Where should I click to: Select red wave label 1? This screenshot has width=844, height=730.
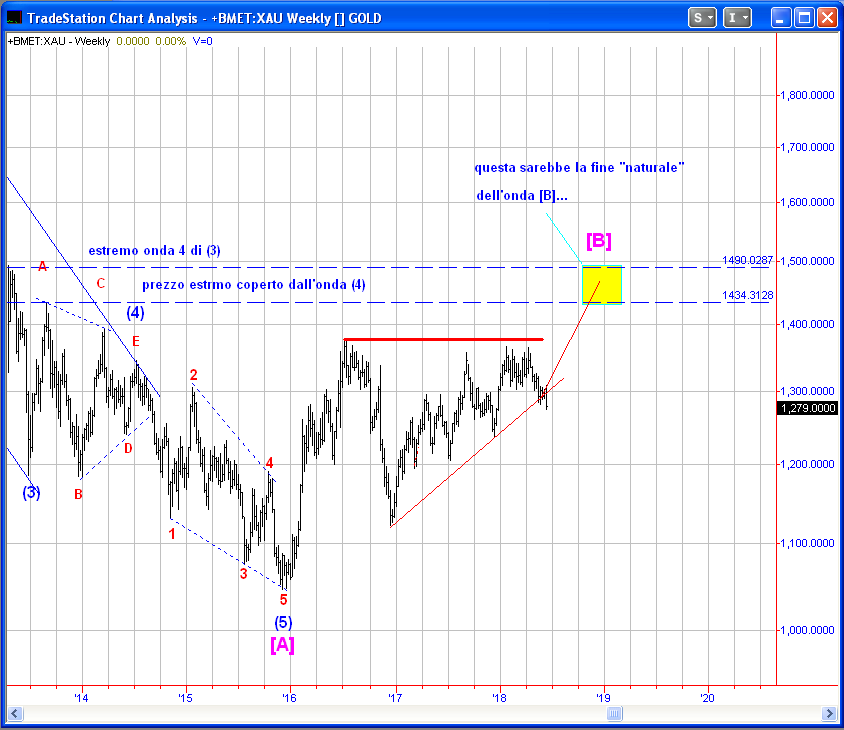point(172,534)
